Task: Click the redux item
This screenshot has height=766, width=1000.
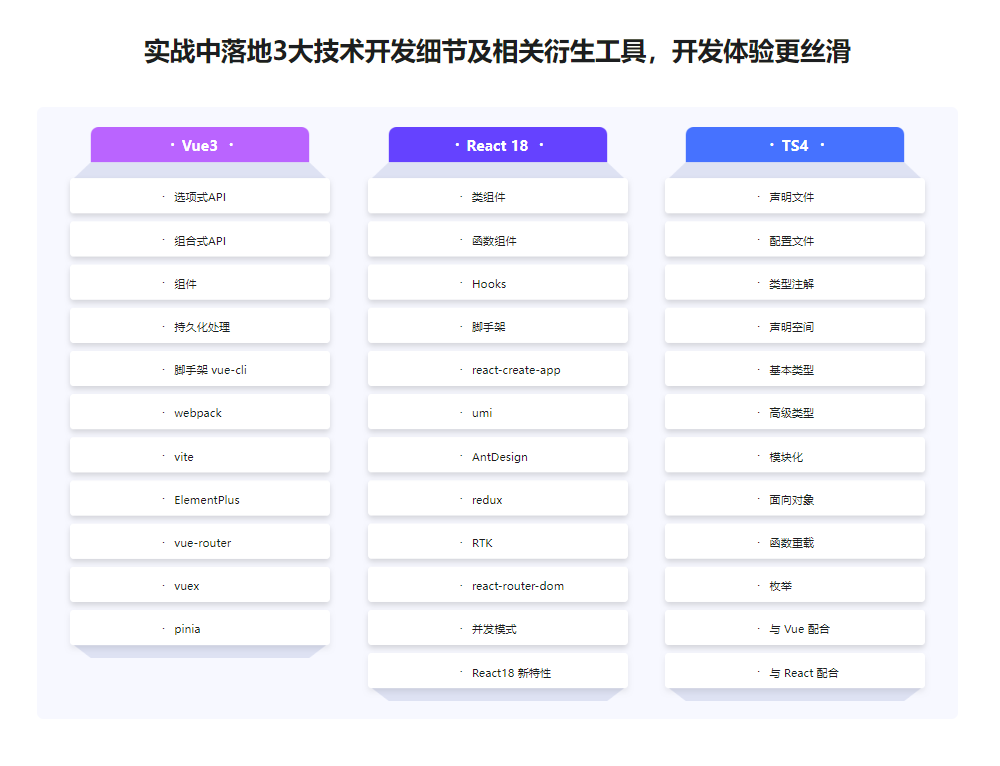Action: coord(497,498)
